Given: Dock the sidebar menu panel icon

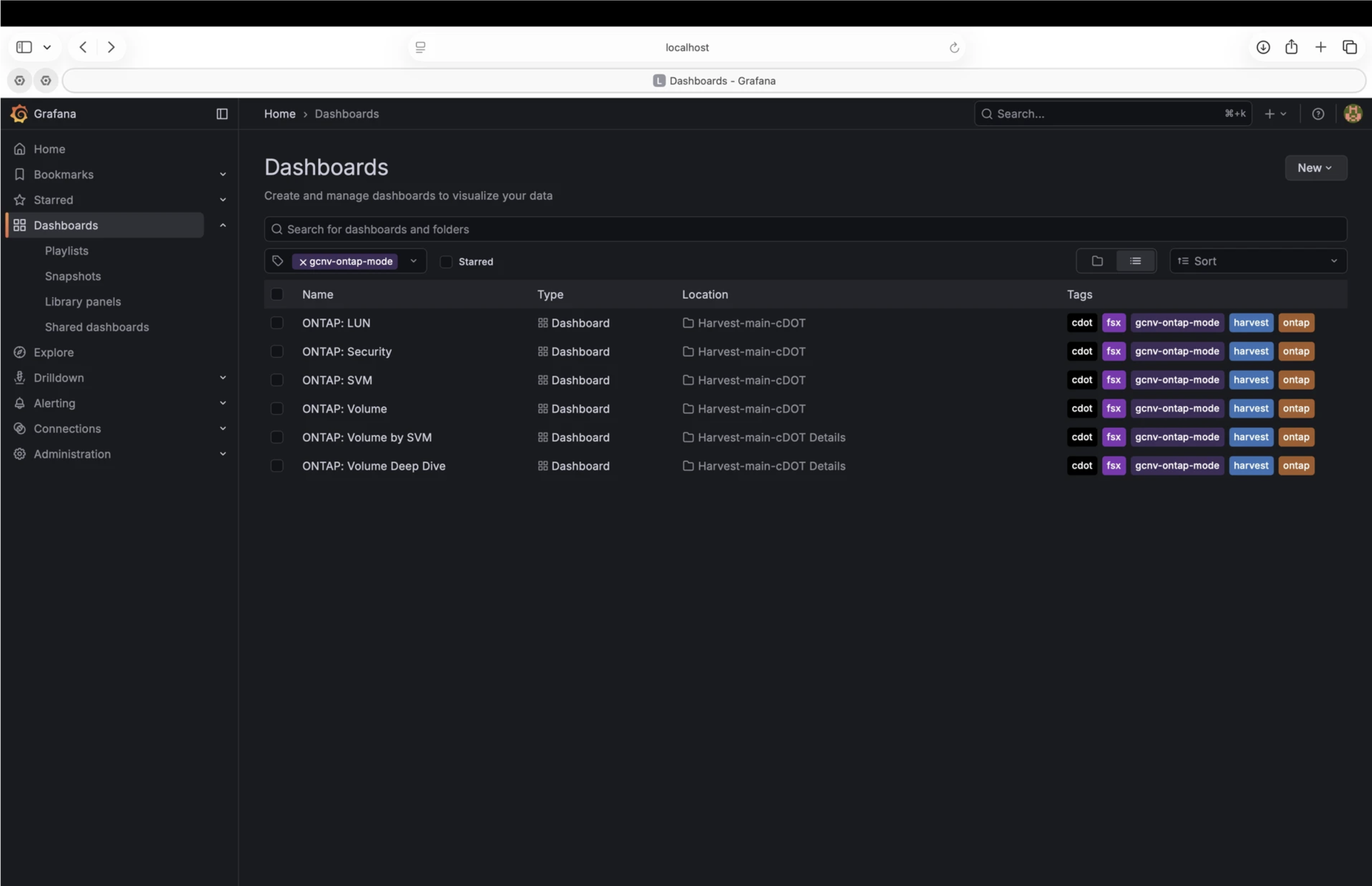Looking at the screenshot, I should (x=222, y=113).
